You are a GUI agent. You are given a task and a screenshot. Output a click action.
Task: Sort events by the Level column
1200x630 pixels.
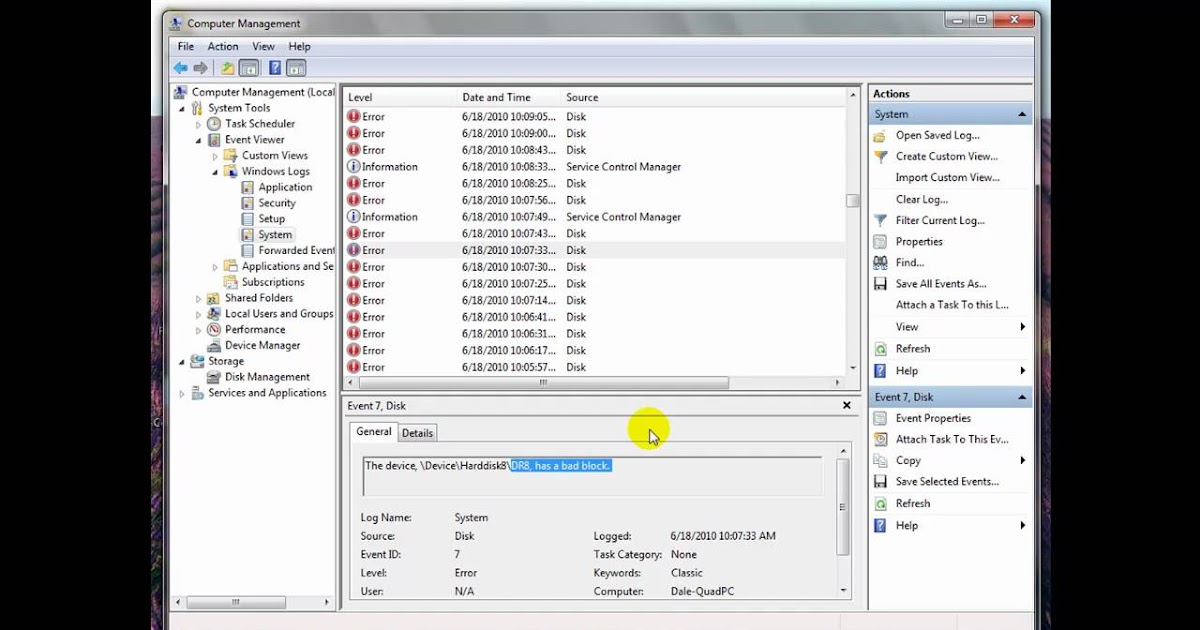[x=400, y=97]
